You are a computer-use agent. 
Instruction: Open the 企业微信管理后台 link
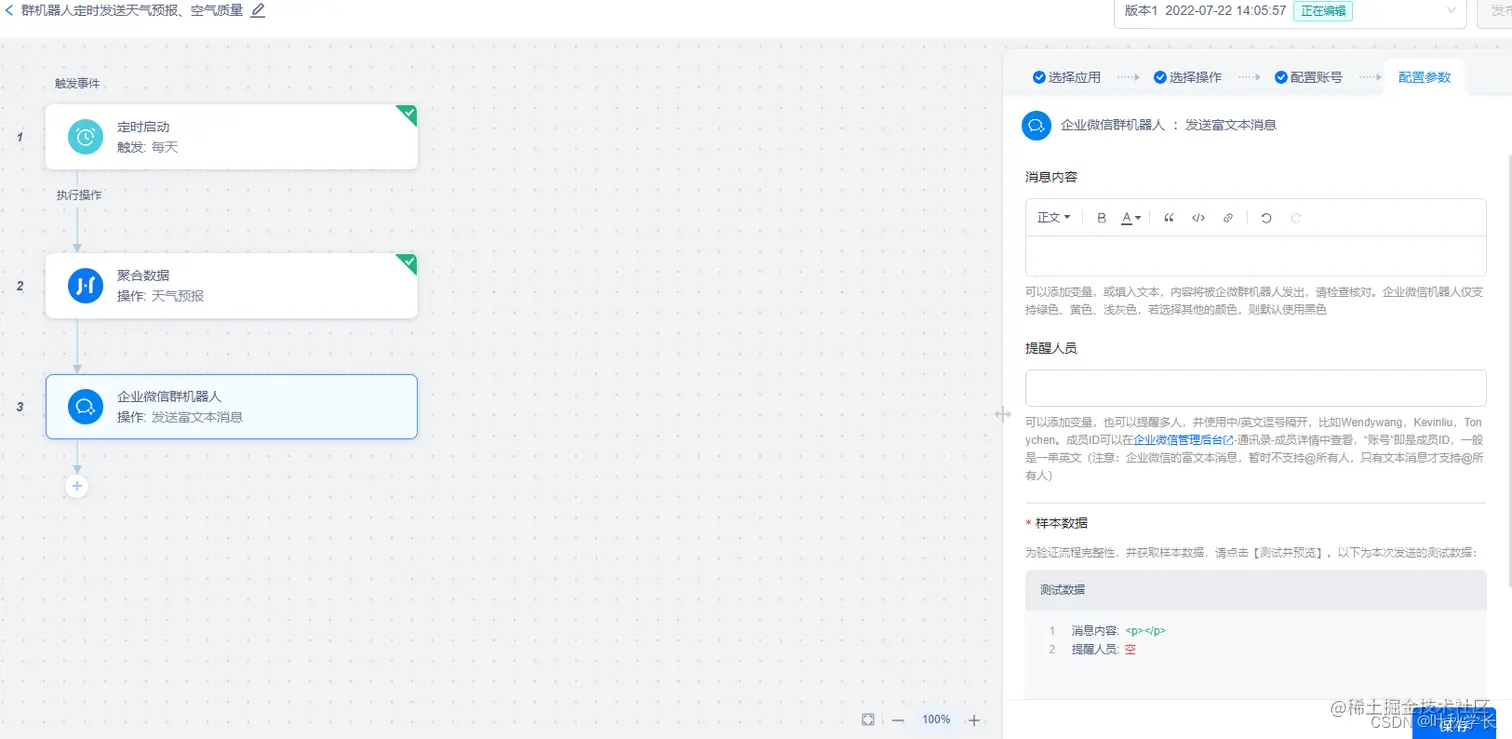click(1183, 440)
